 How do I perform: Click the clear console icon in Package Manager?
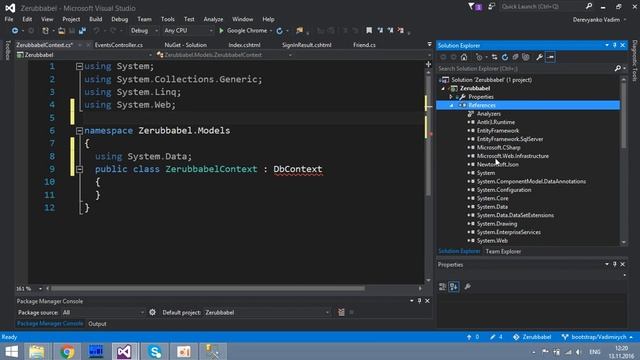(341, 312)
